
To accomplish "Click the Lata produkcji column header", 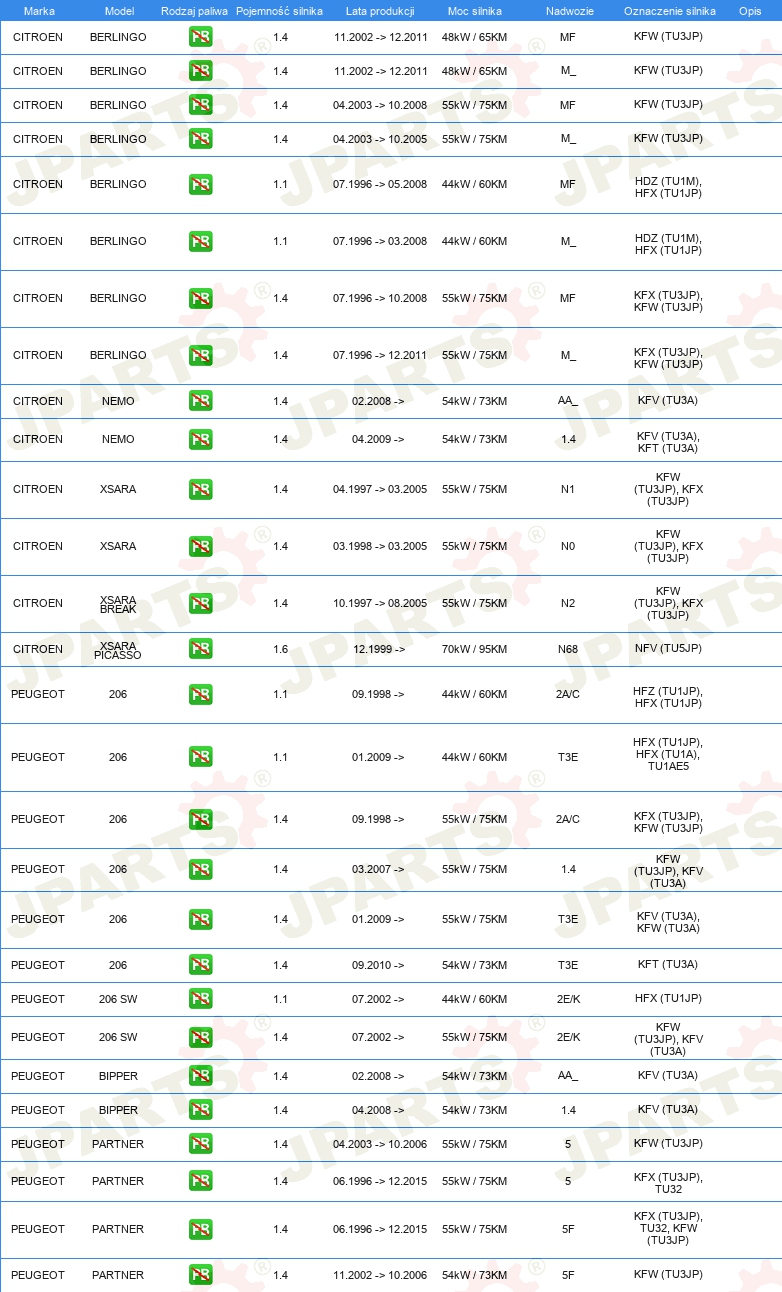I will (x=380, y=11).
